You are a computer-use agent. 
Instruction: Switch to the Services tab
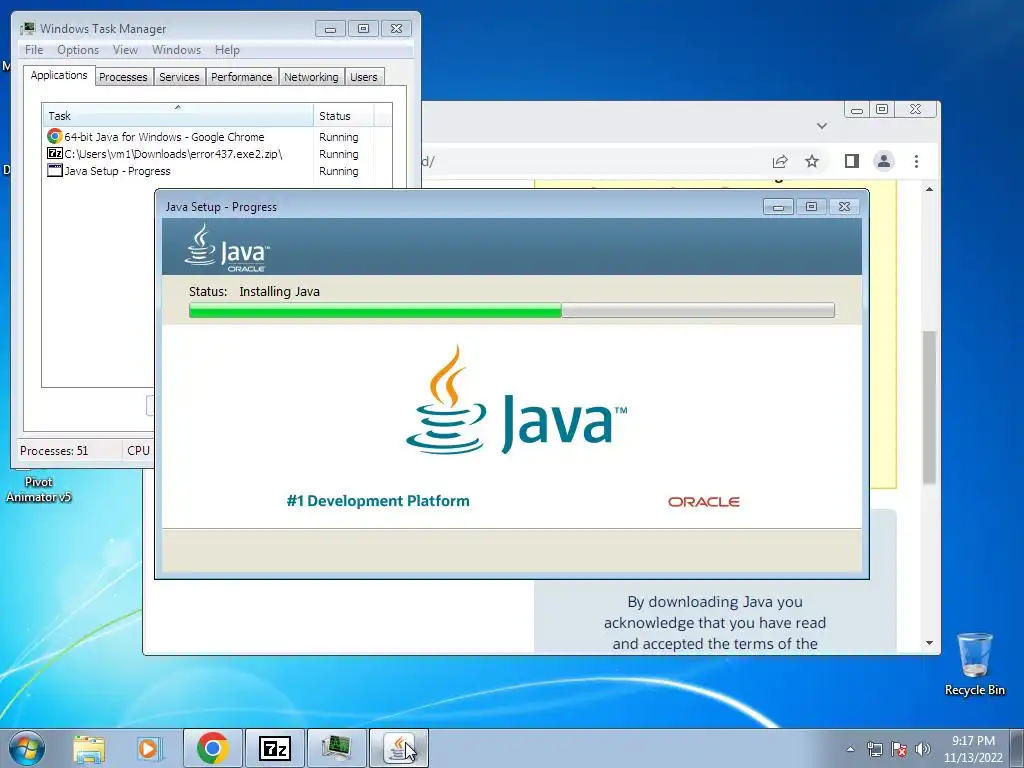pyautogui.click(x=179, y=77)
